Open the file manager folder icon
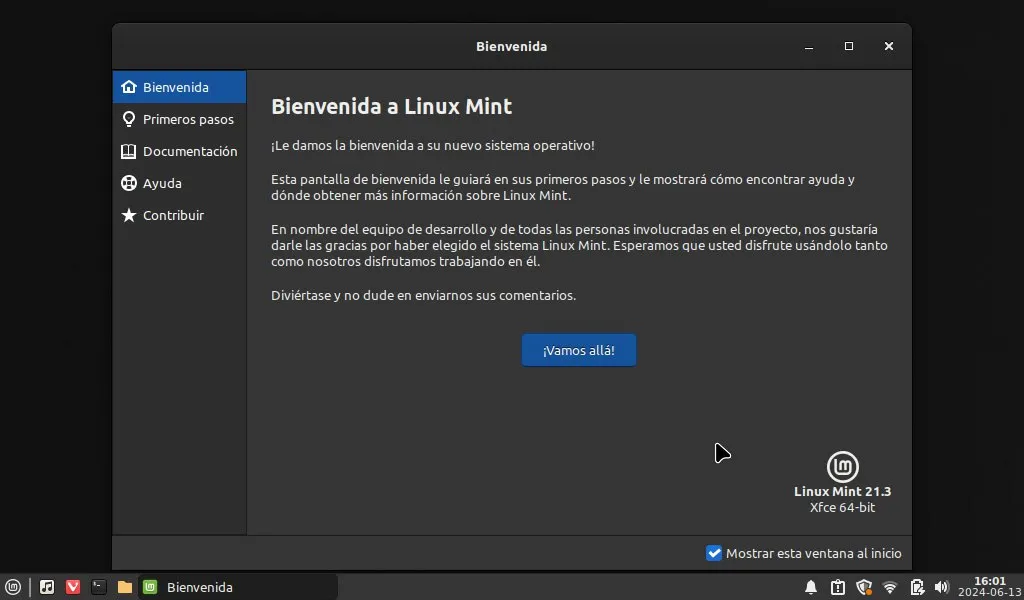Screen dimensions: 1024x600 (125, 587)
